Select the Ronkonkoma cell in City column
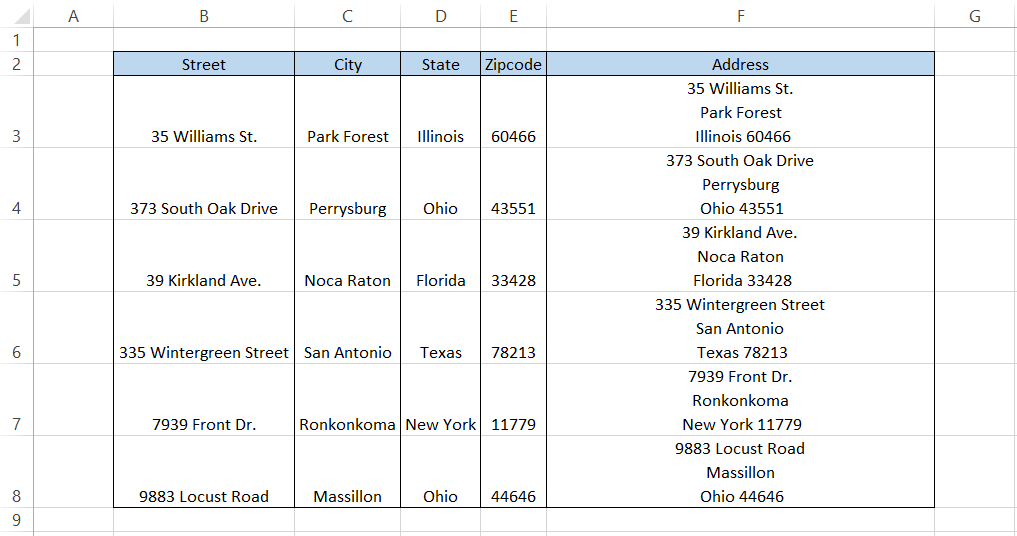Viewport: 1017px width, 536px height. click(x=347, y=424)
